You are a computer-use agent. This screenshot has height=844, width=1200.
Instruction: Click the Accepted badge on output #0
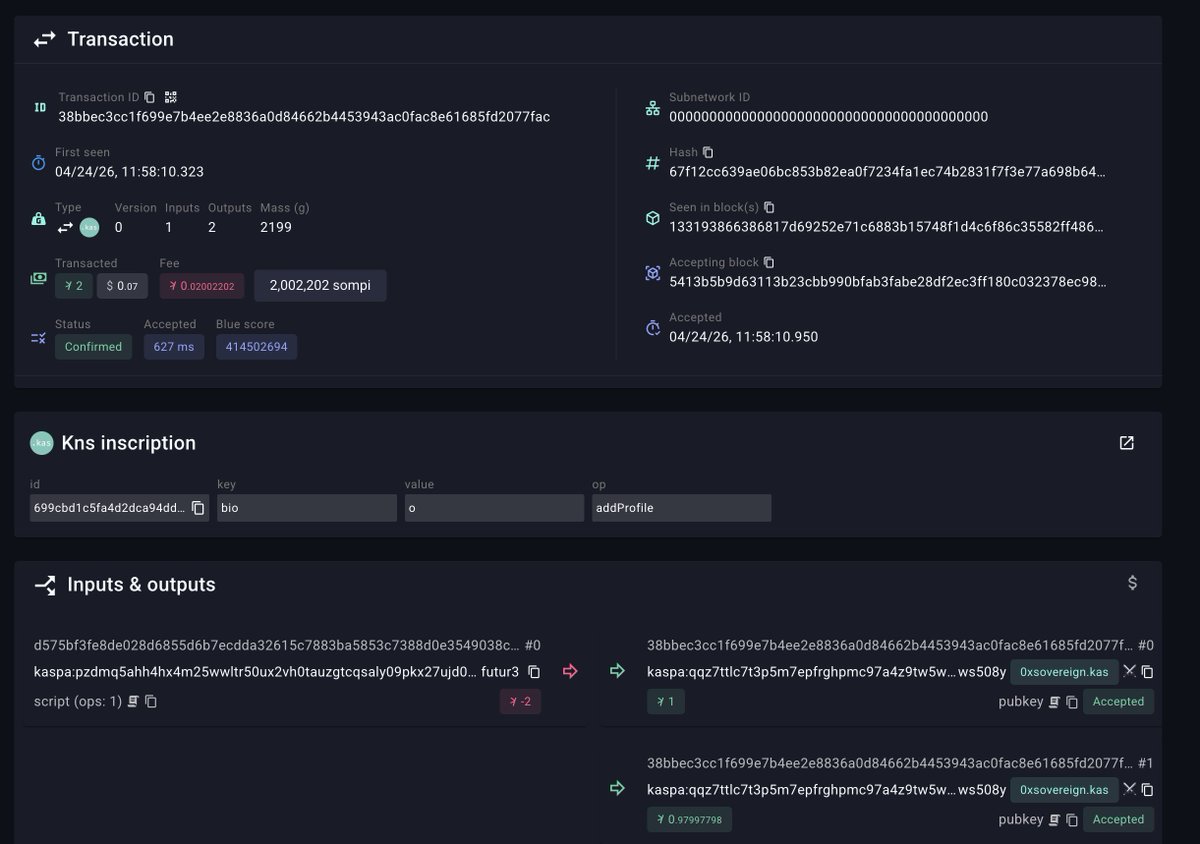coord(1118,702)
